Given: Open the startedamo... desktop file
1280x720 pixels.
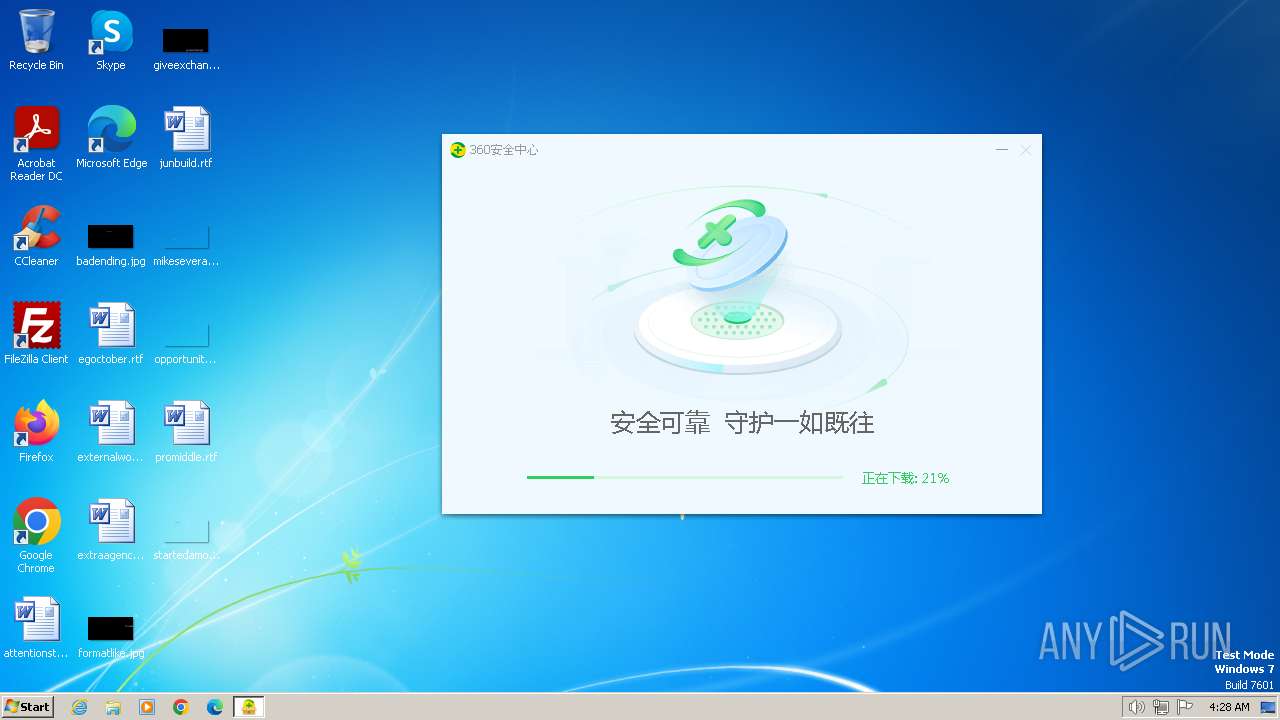Looking at the screenshot, I should coord(186,538).
